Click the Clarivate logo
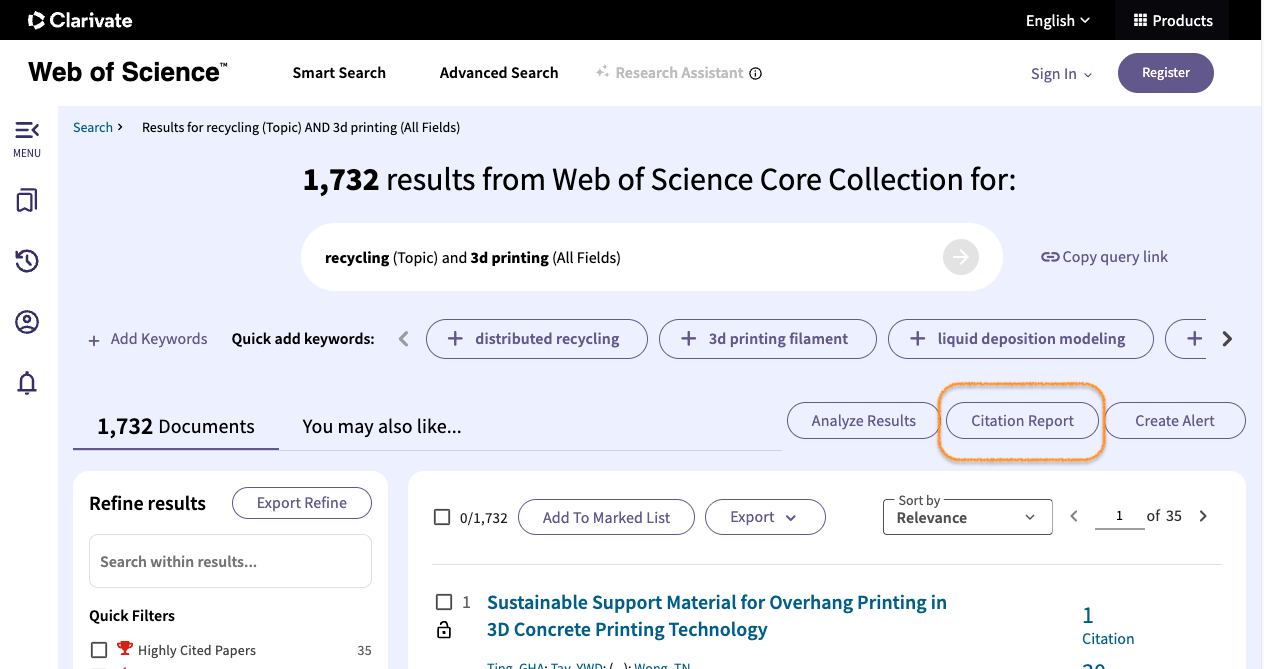This screenshot has height=669, width=1264. [x=80, y=20]
